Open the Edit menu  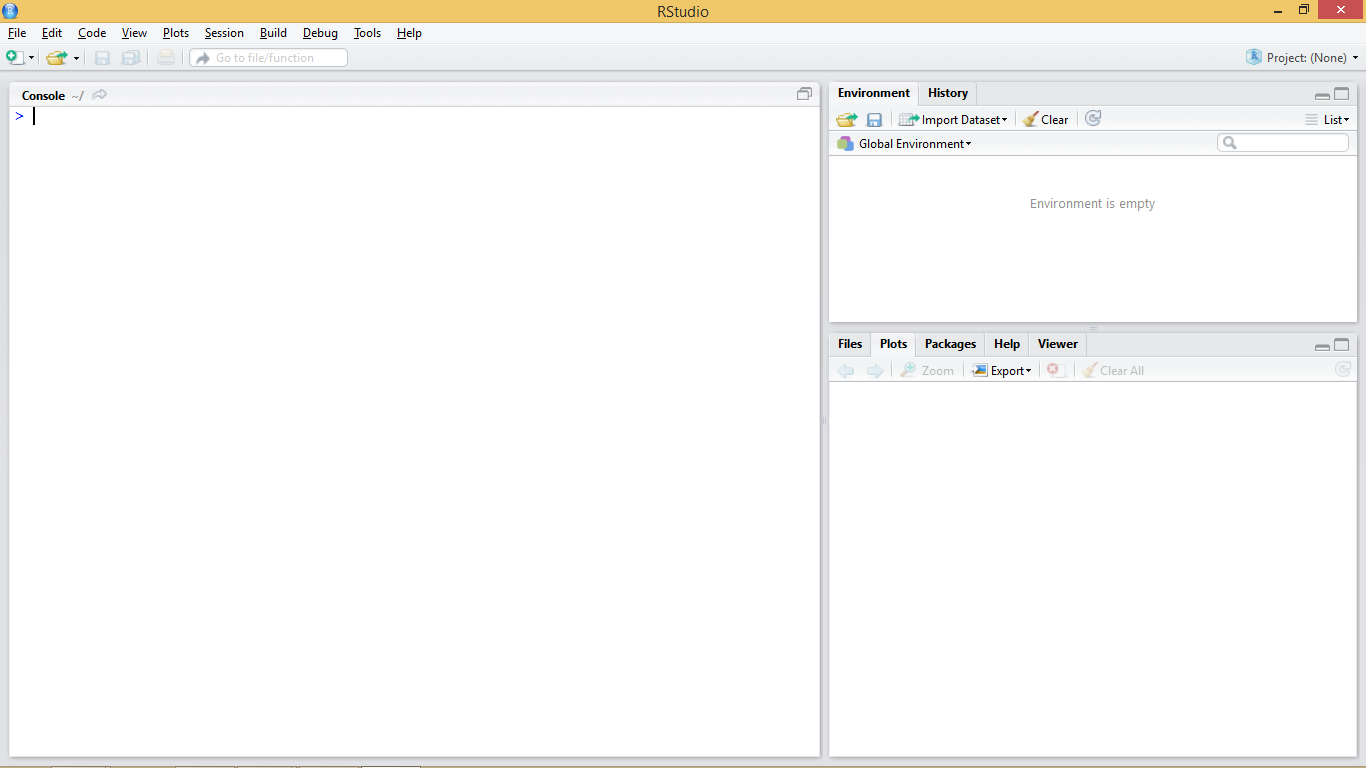52,33
